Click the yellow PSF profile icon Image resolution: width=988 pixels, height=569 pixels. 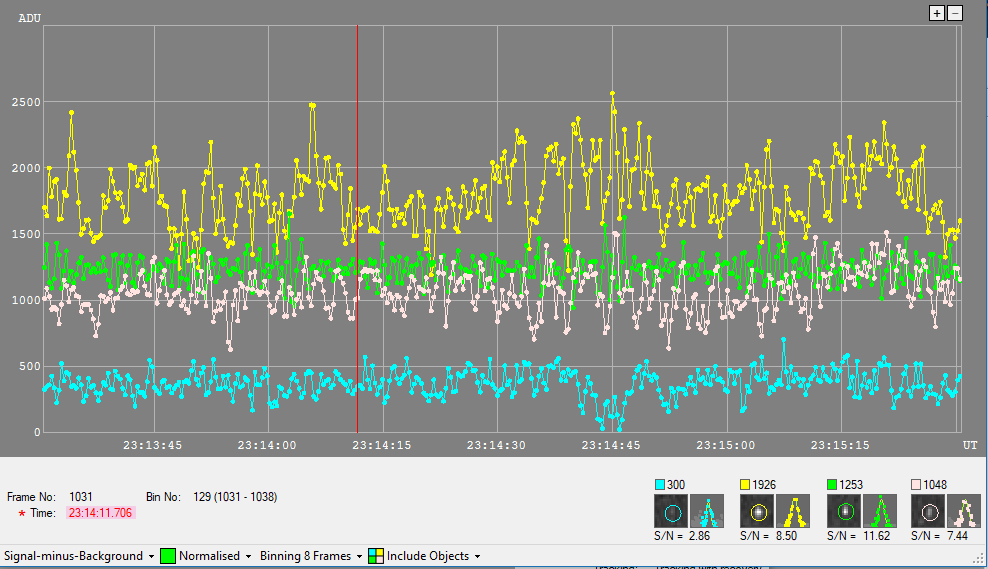[x=793, y=511]
